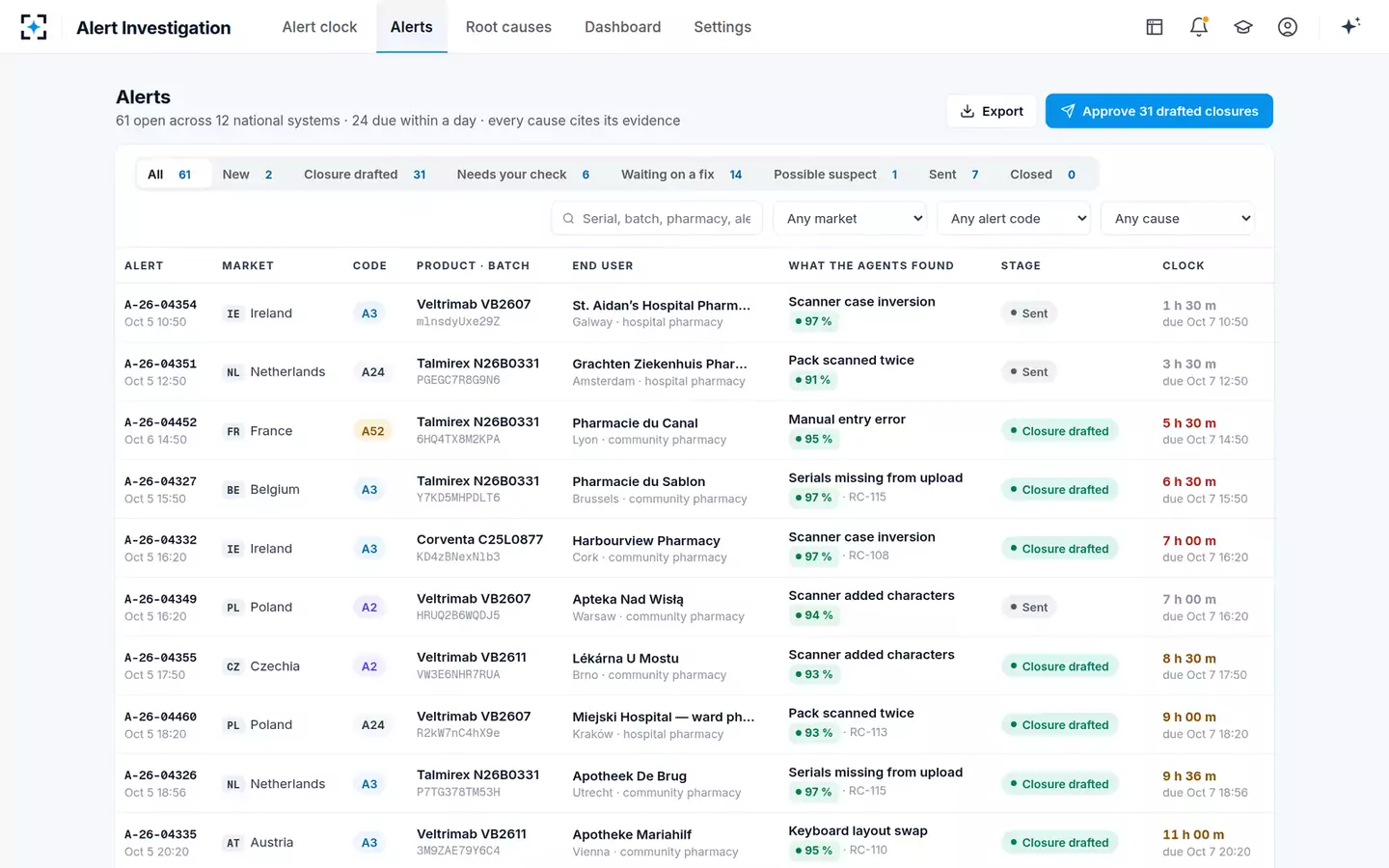
Task: Approve 31 drafted closures
Action: (x=1158, y=111)
